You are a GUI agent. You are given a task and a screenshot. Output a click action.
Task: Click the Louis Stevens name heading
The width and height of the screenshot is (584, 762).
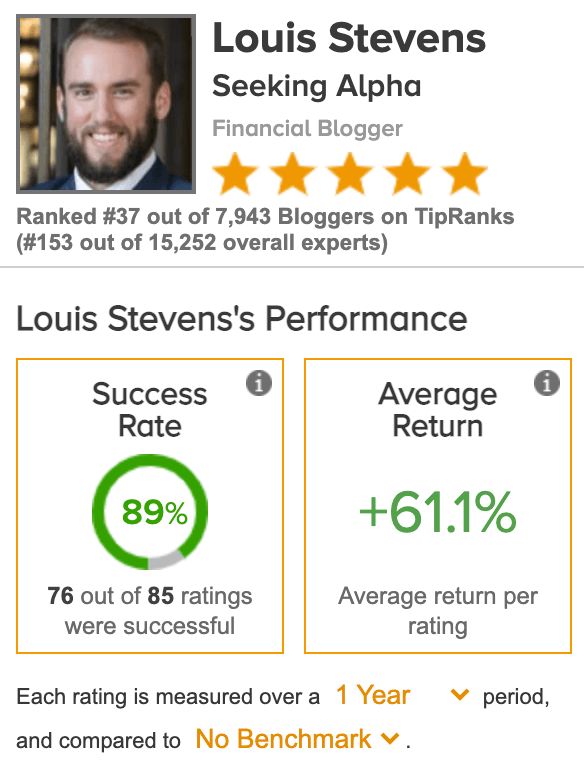[x=349, y=38]
